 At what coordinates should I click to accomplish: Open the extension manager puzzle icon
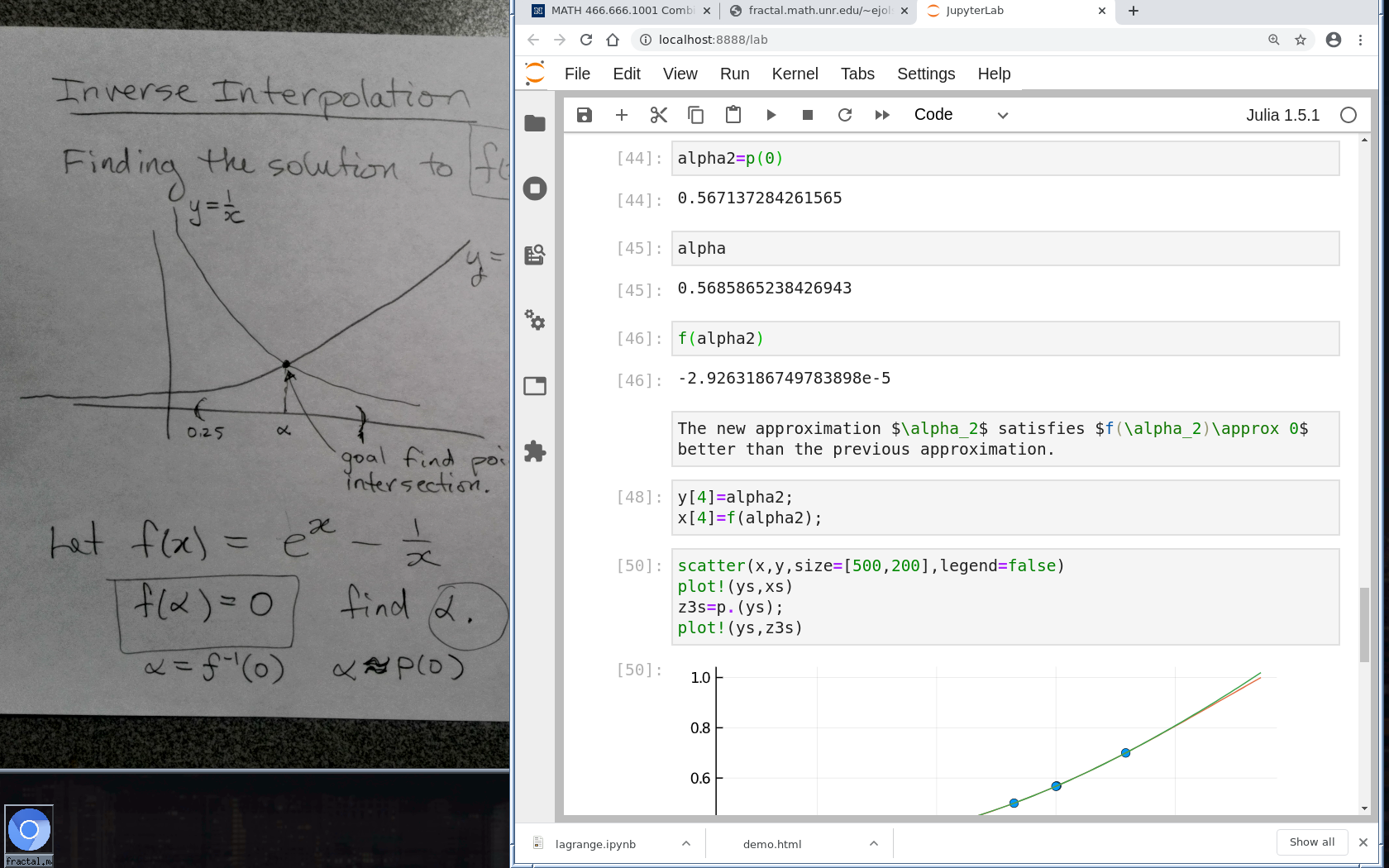(x=535, y=451)
